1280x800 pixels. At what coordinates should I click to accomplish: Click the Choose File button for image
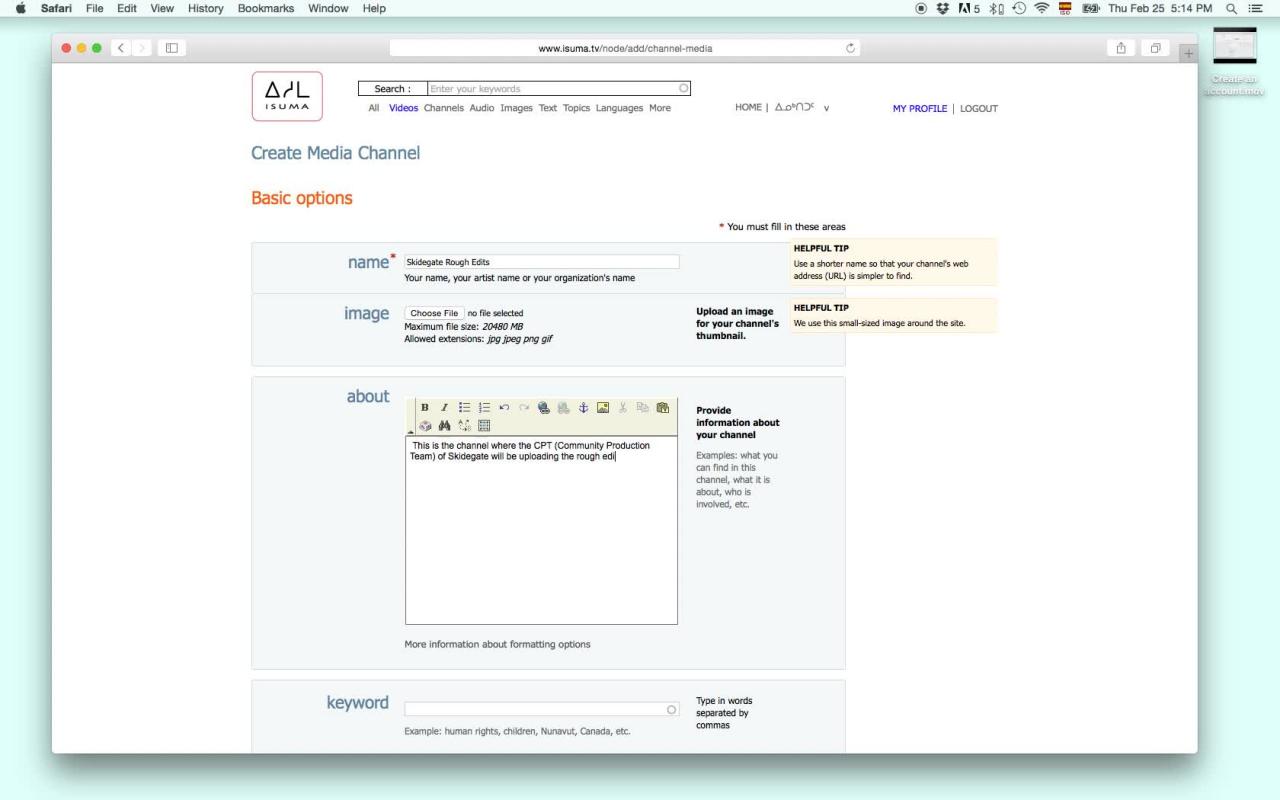[x=435, y=313]
